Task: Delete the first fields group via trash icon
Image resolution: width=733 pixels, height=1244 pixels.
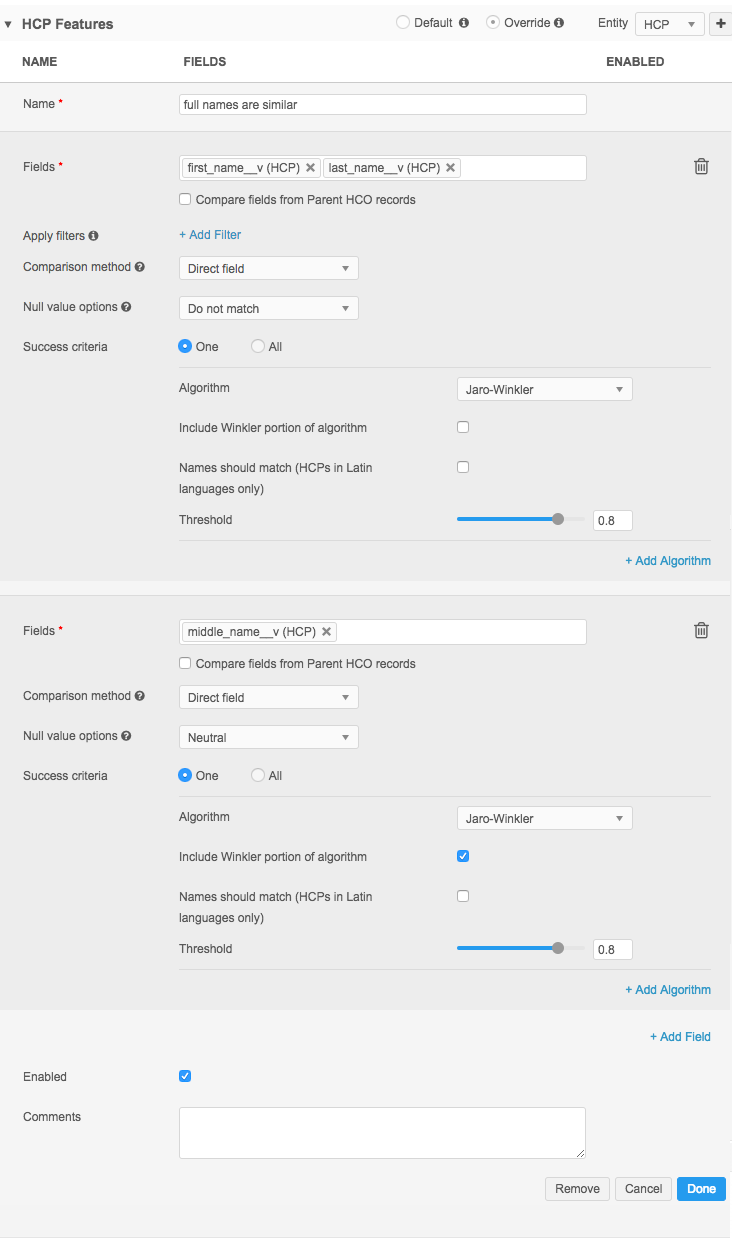Action: 701,167
